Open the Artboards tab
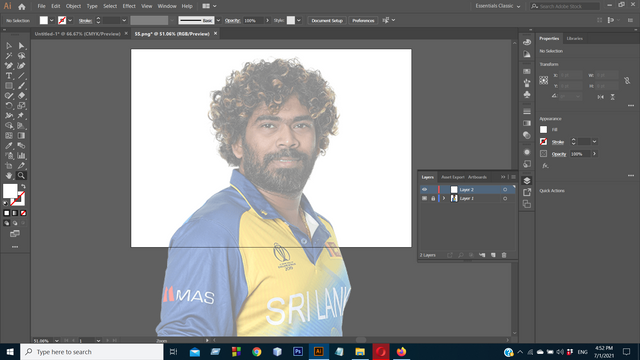Image resolution: width=640 pixels, height=360 pixels. tap(477, 177)
